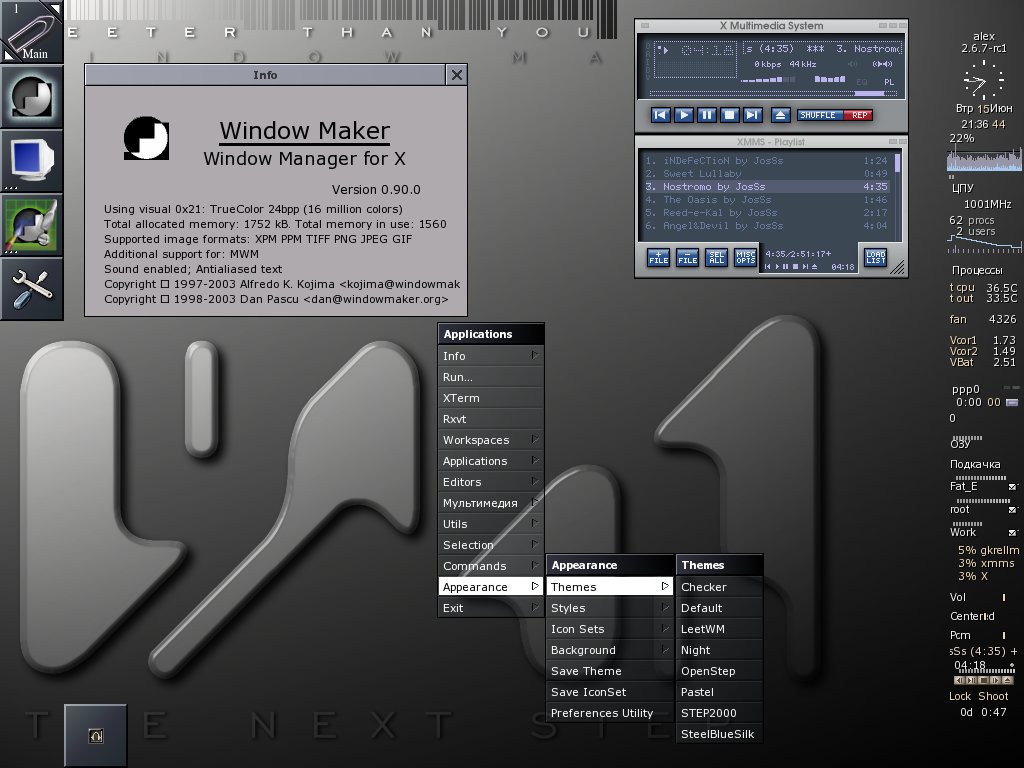This screenshot has width=1024, height=768.
Task: Close the Info window
Action: (456, 75)
